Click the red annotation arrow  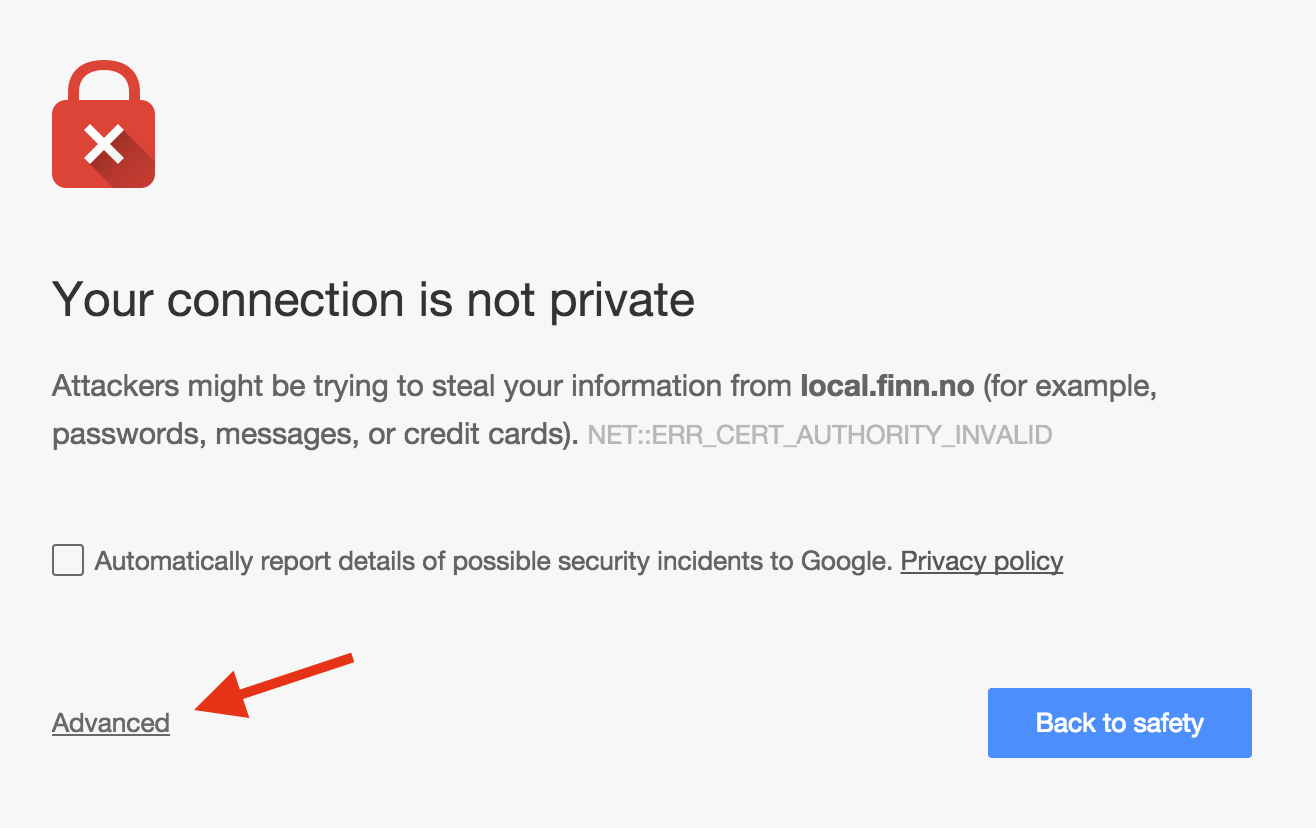[274, 685]
